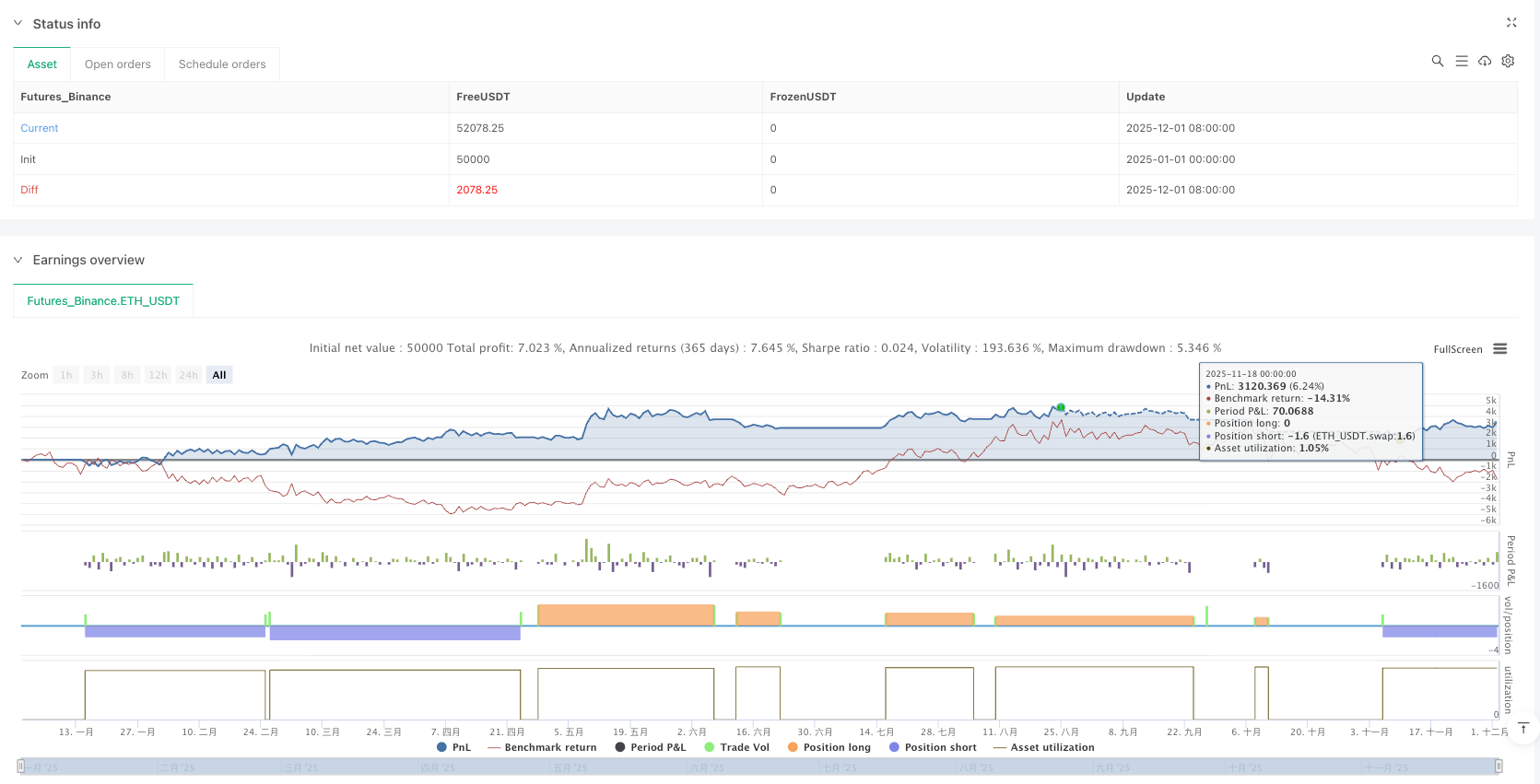Open the settings gear icon
This screenshot has width=1540, height=784.
1508,61
